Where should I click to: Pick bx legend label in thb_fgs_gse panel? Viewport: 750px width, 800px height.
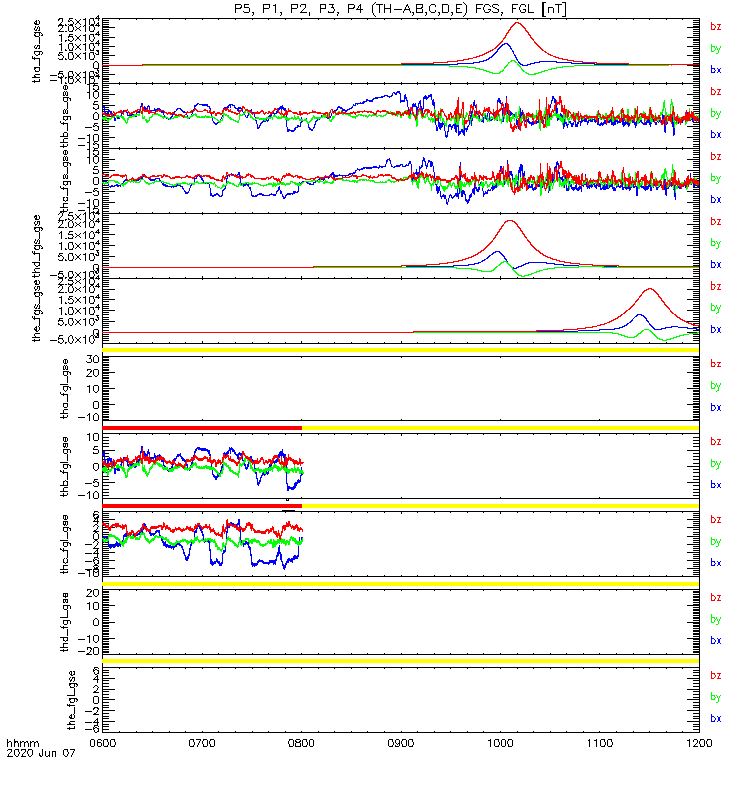(716, 135)
